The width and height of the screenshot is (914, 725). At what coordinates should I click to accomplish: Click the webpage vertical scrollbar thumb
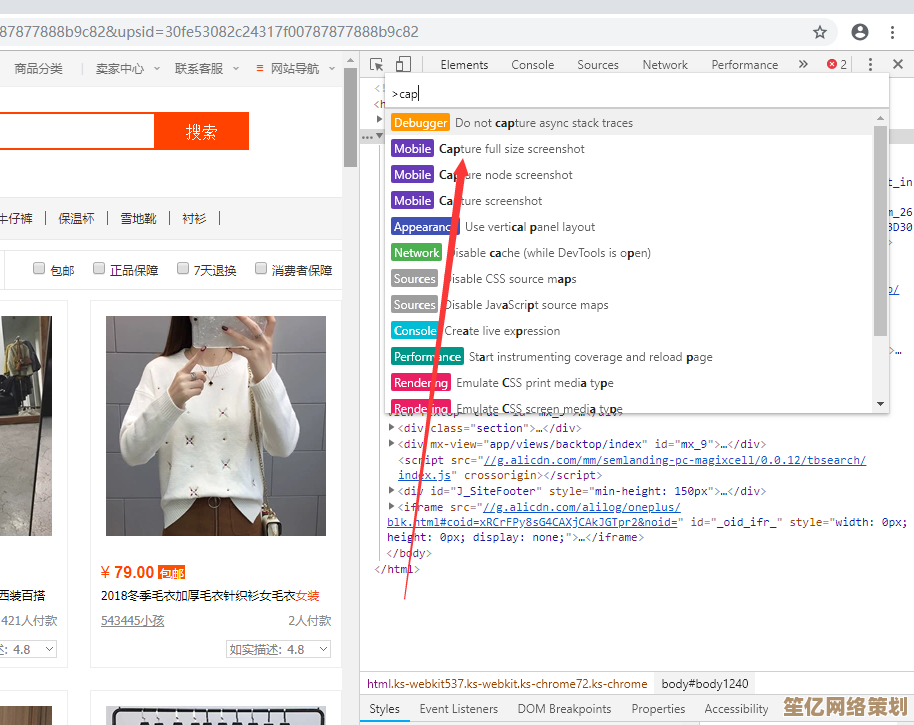pos(350,118)
